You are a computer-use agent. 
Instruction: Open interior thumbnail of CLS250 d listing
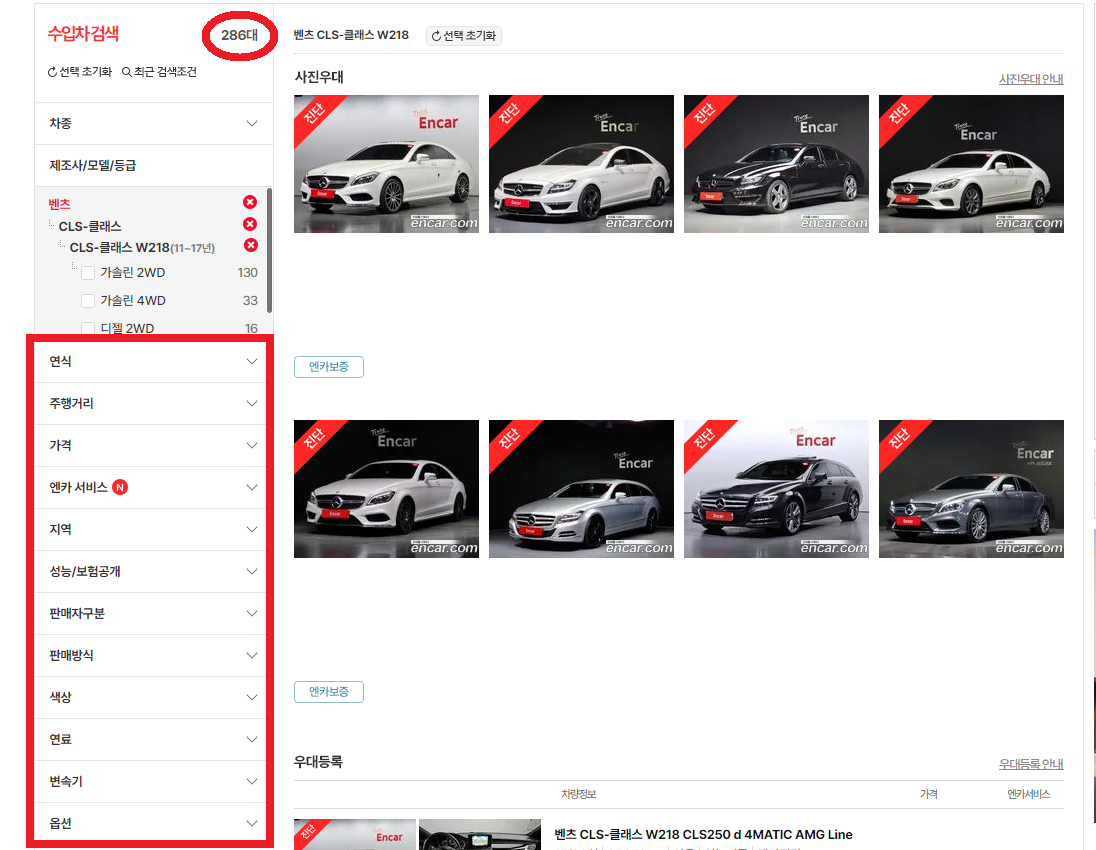coord(480,835)
